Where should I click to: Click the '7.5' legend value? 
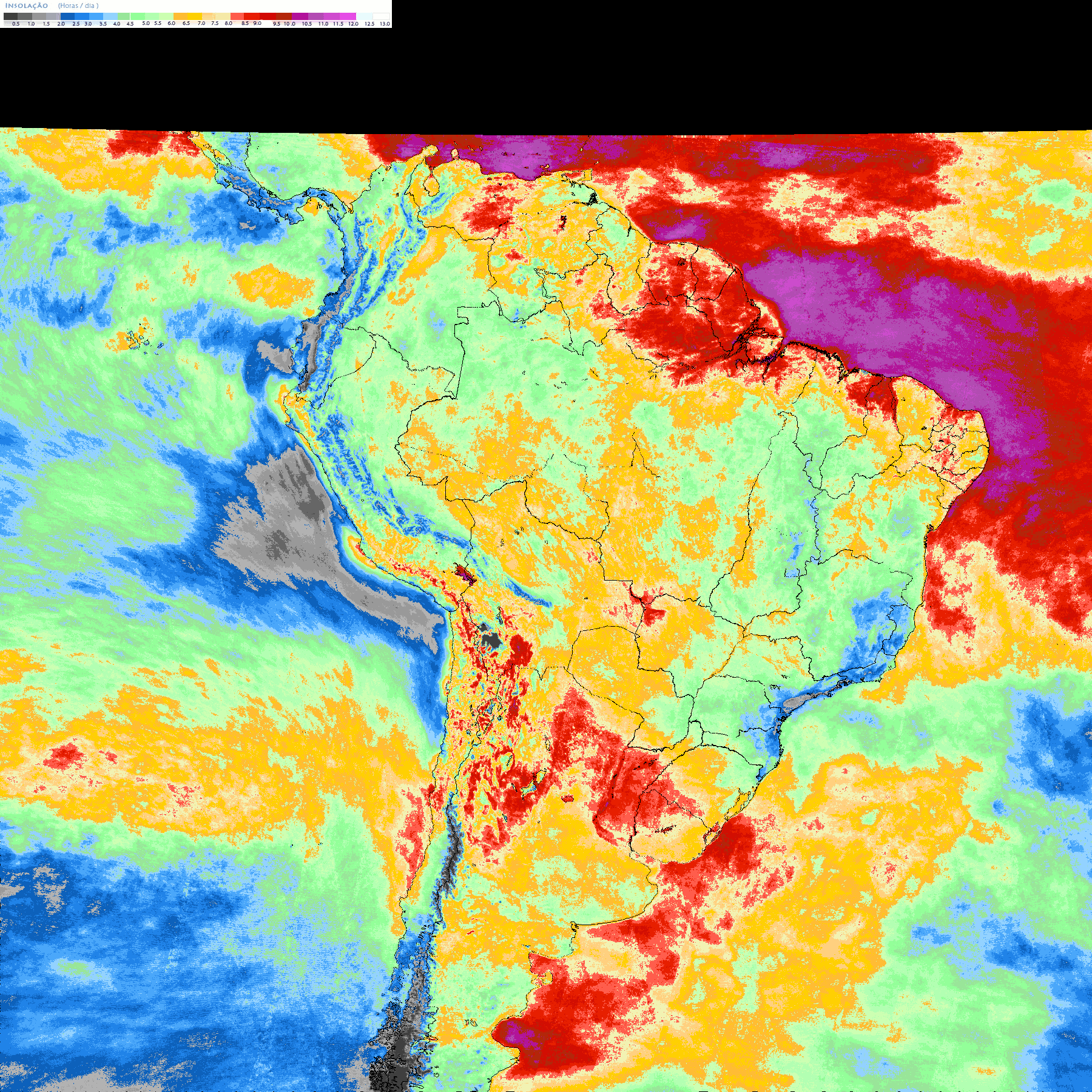coord(215,23)
